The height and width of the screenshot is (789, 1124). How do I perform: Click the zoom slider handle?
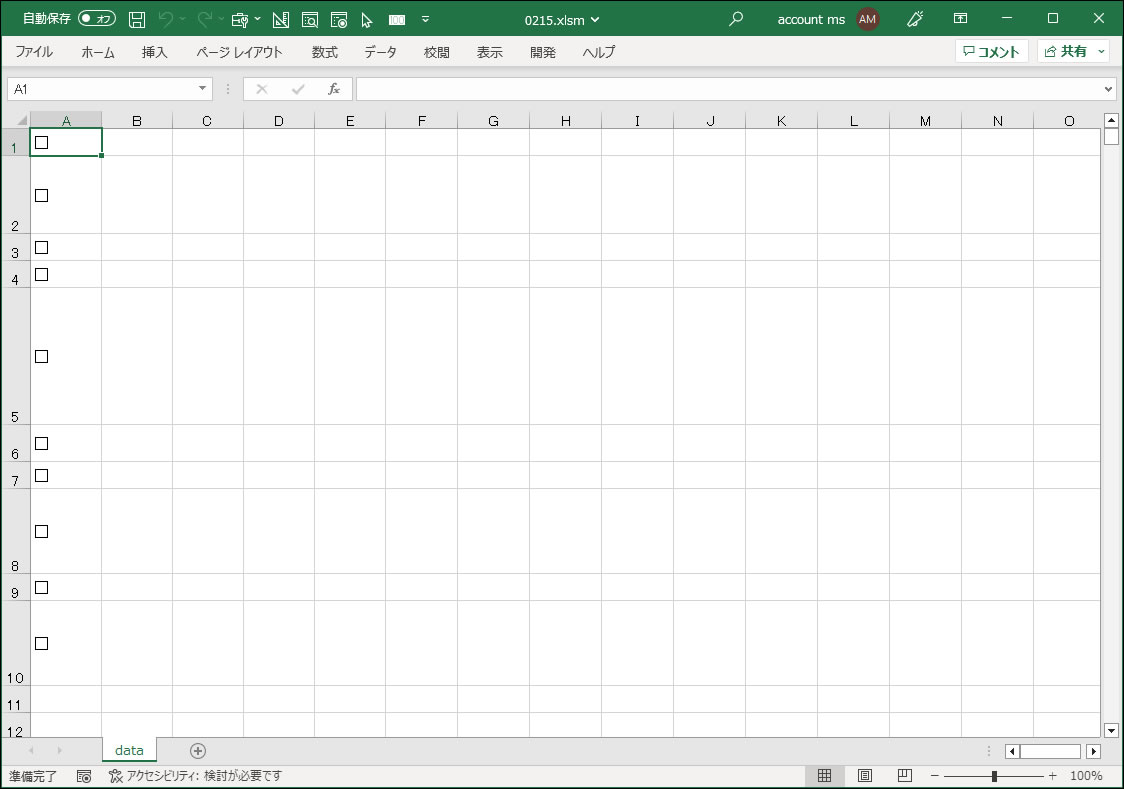994,776
